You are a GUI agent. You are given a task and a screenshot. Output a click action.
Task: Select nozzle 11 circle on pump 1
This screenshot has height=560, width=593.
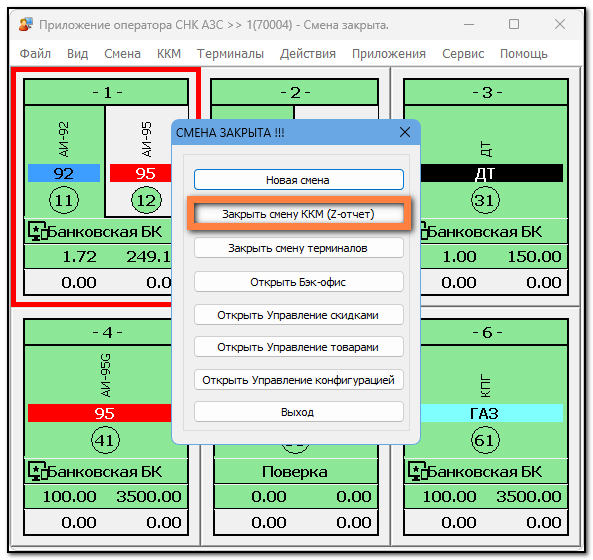(x=64, y=200)
